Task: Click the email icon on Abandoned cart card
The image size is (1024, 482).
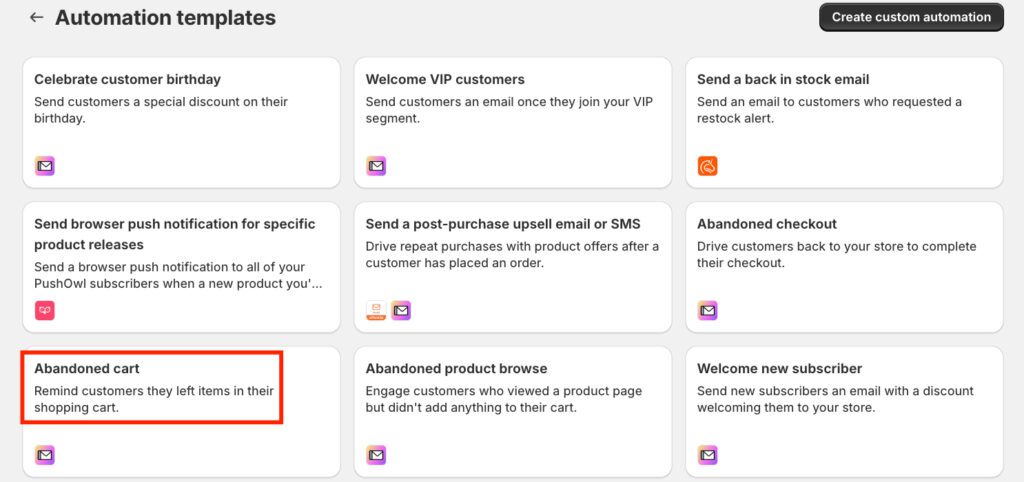Action: pyautogui.click(x=44, y=455)
